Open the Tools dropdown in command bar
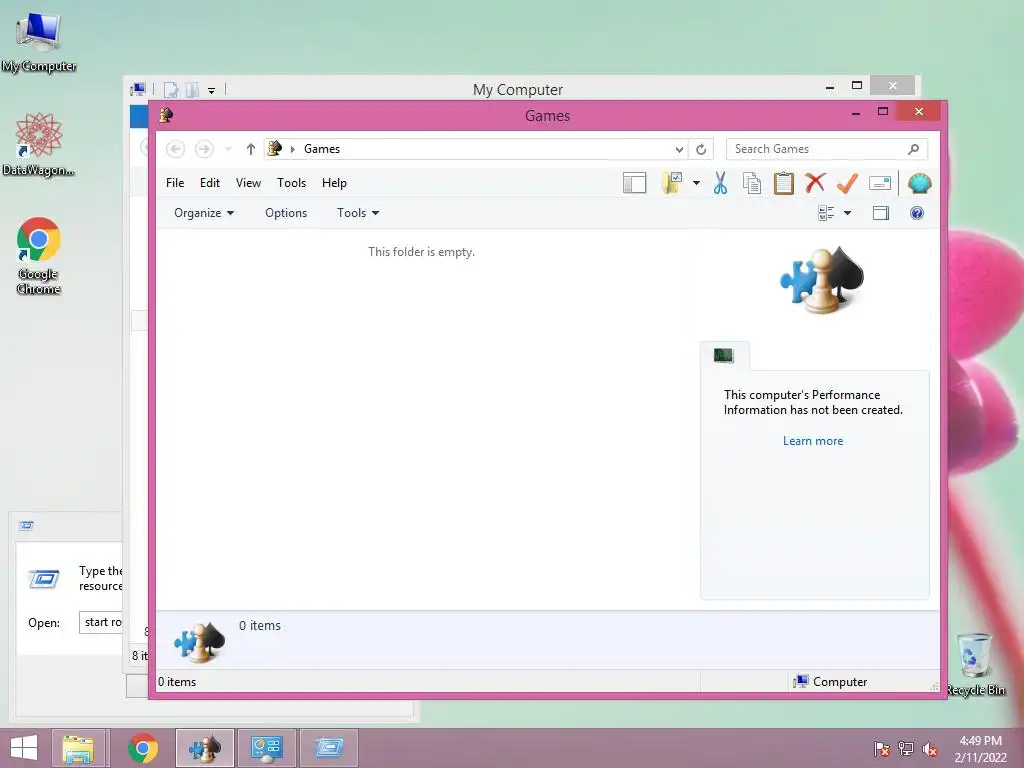 (x=358, y=213)
